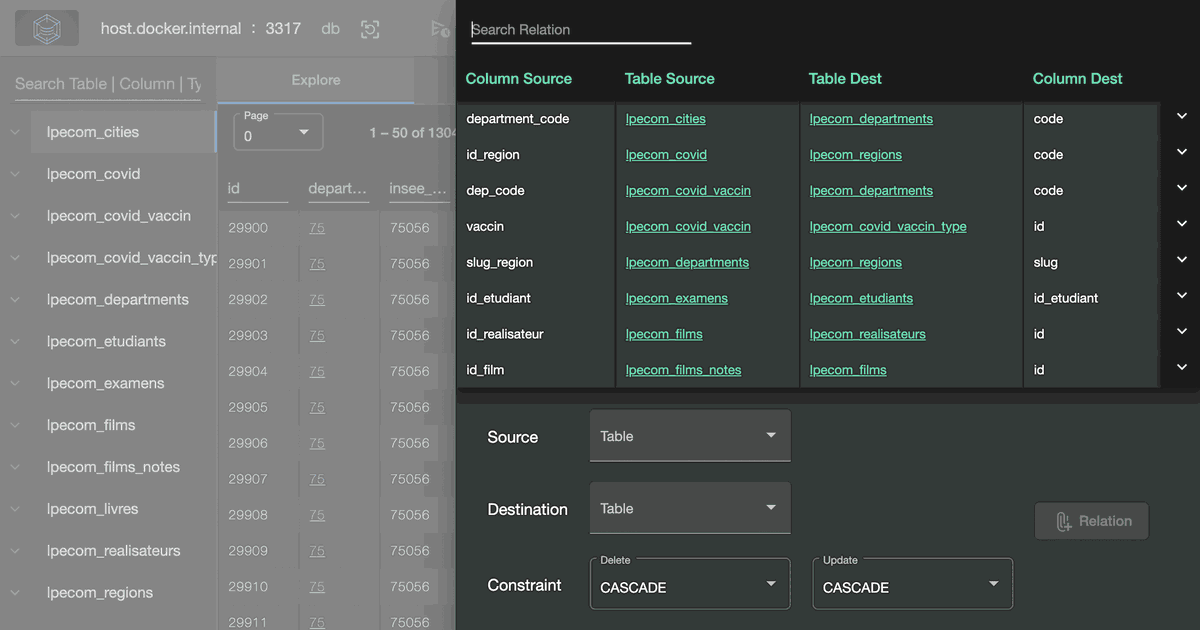The height and width of the screenshot is (630, 1200).
Task: Expand lpecom_films tree arrow in sidebar
Action: pyautogui.click(x=15, y=425)
